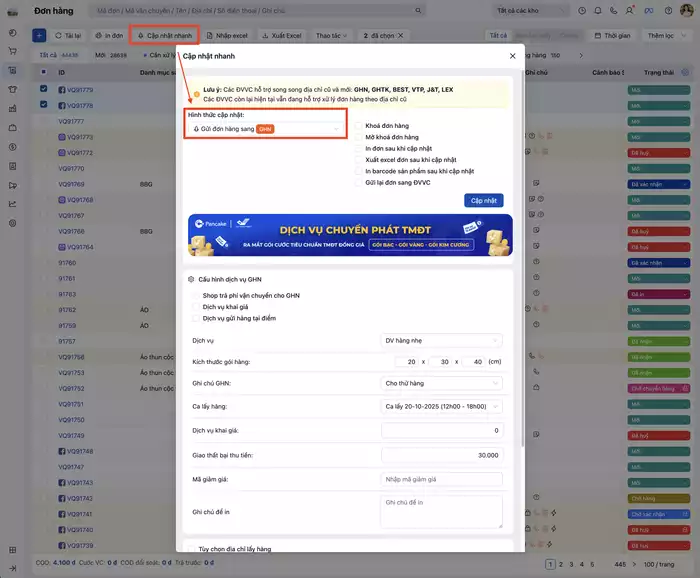Expand the Dịch vụ DV hàng nhẹ dropdown

442,340
